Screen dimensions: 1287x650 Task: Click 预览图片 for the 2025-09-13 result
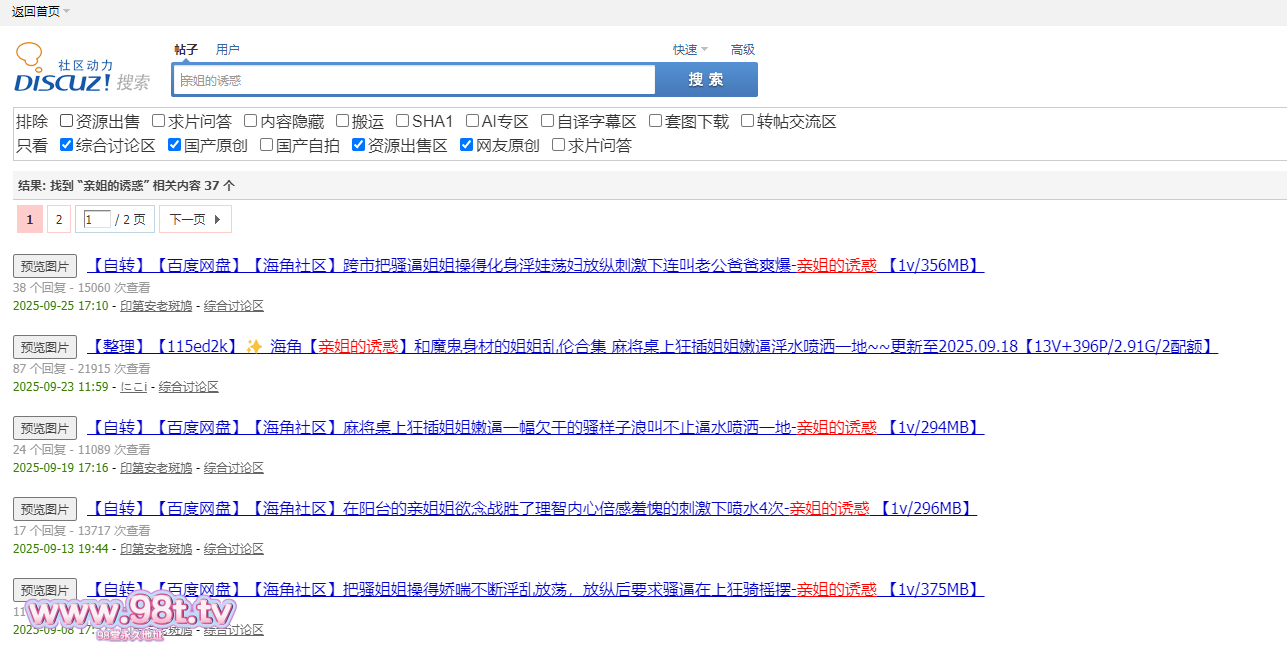[x=45, y=509]
